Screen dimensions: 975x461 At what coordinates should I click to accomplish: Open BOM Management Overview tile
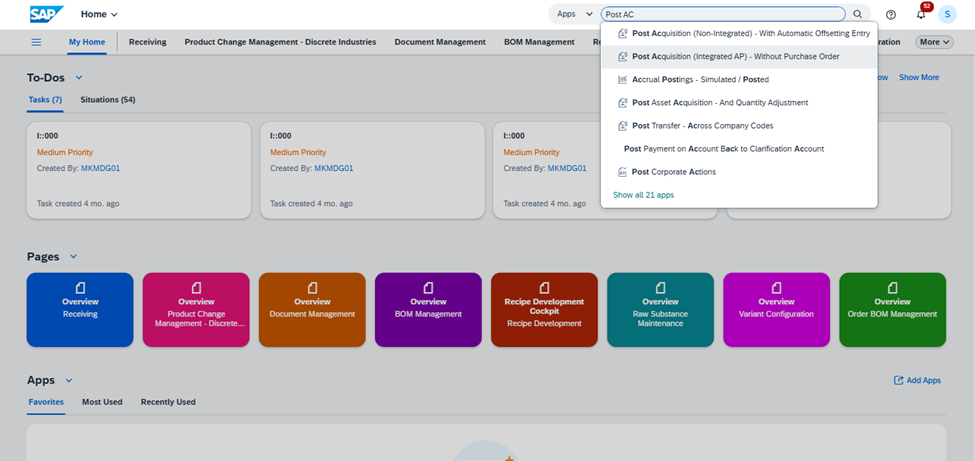(x=428, y=310)
